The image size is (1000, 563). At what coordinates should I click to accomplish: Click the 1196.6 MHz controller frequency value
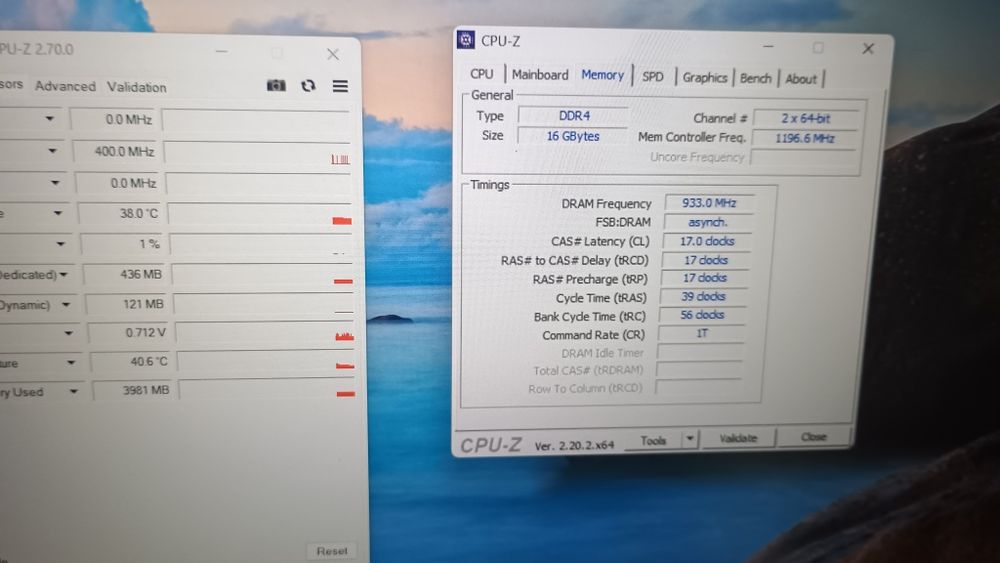(804, 138)
